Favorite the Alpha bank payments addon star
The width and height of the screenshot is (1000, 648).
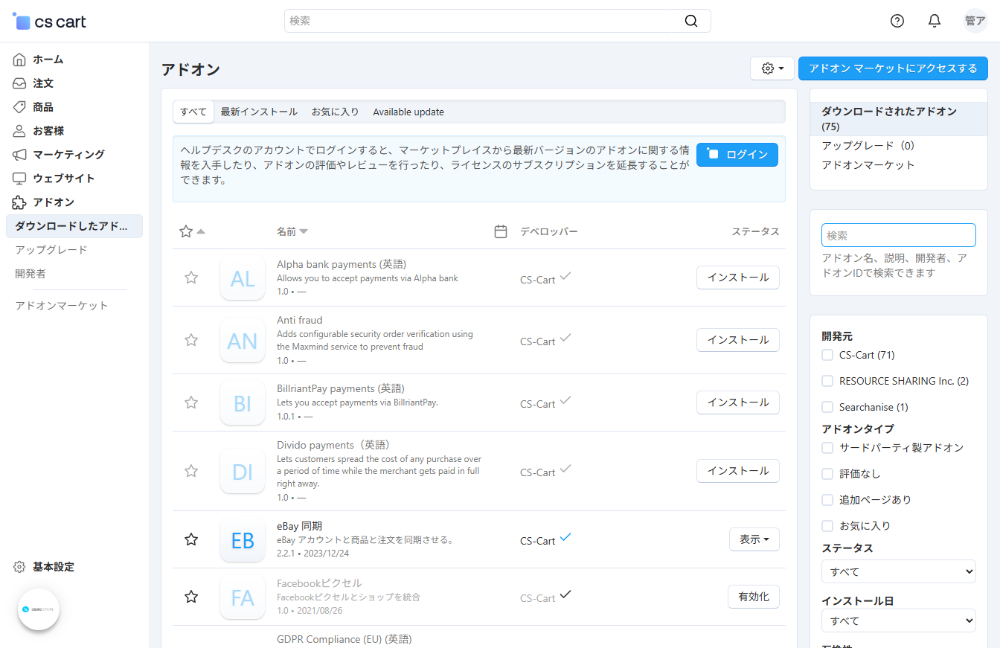click(x=191, y=278)
